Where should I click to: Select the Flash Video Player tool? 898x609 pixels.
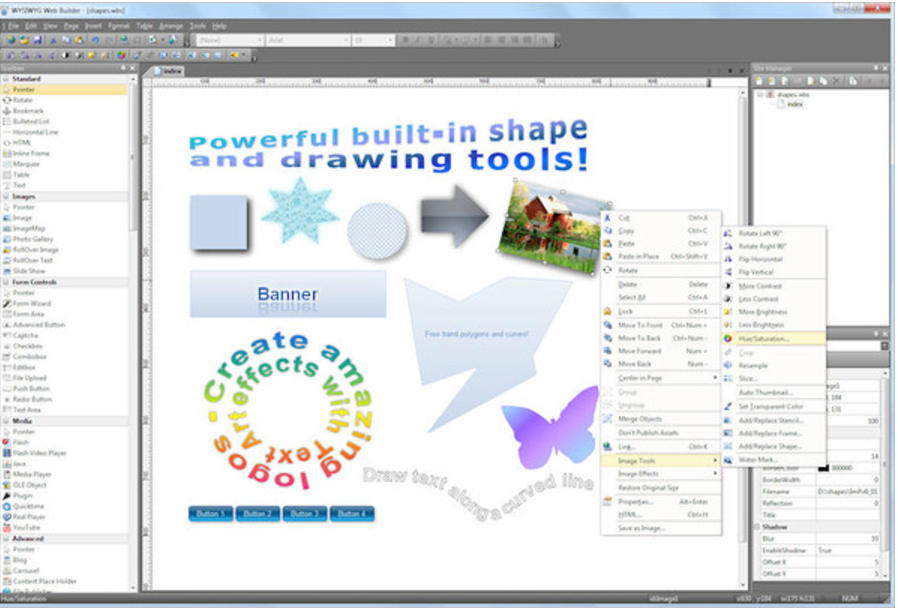click(40, 453)
